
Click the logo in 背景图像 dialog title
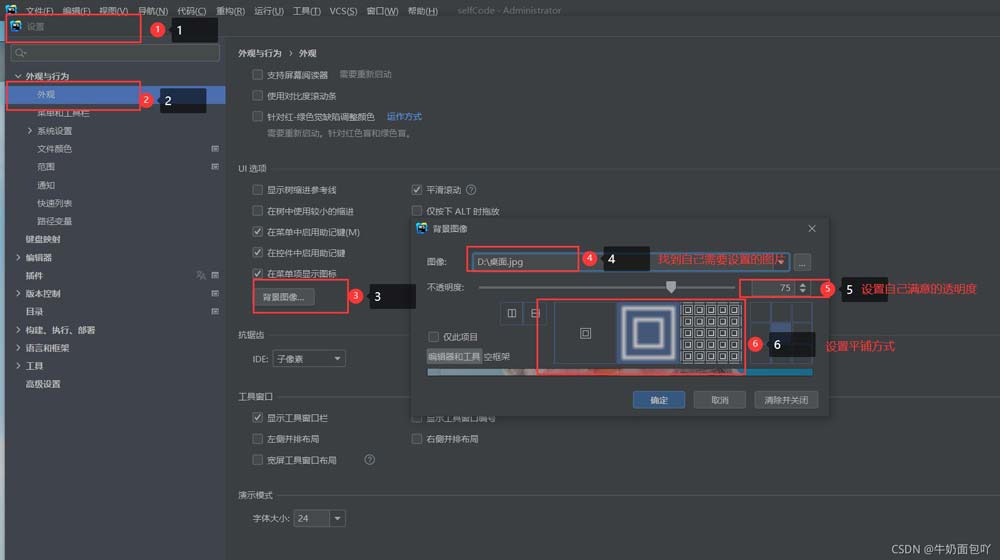(422, 228)
